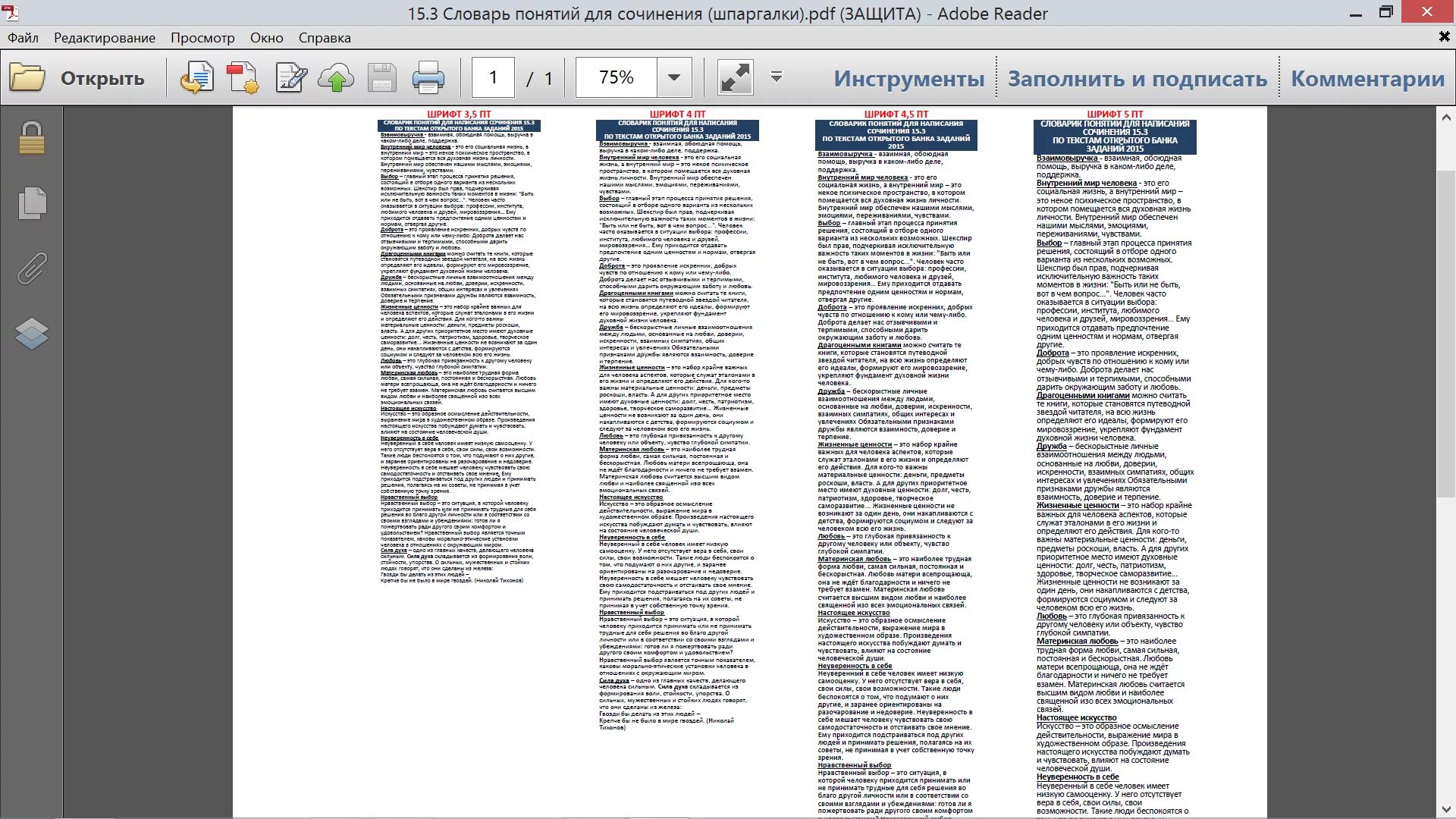Show the layers sidebar icon
This screenshot has width=1456, height=819.
coord(31,334)
